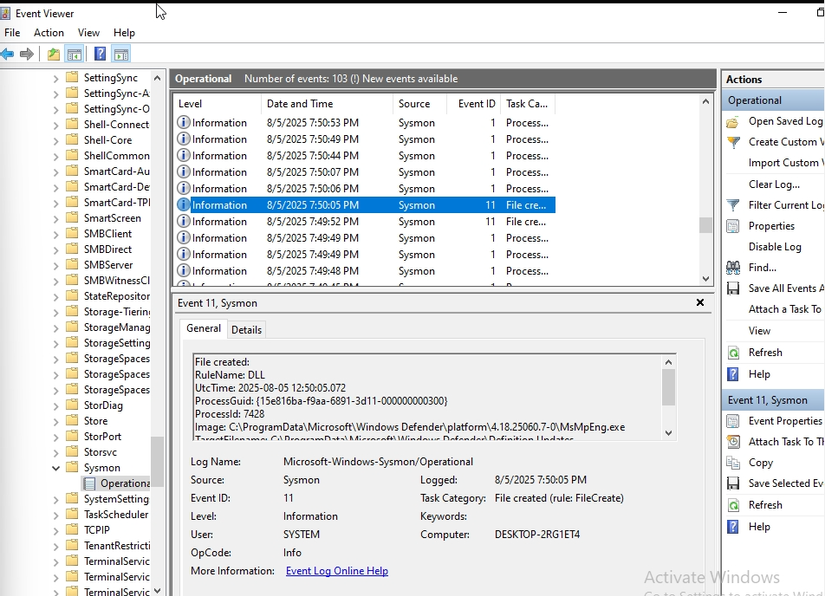Click the Save Selected Events disk icon
Viewport: 825px width, 596px height.
coord(733,483)
